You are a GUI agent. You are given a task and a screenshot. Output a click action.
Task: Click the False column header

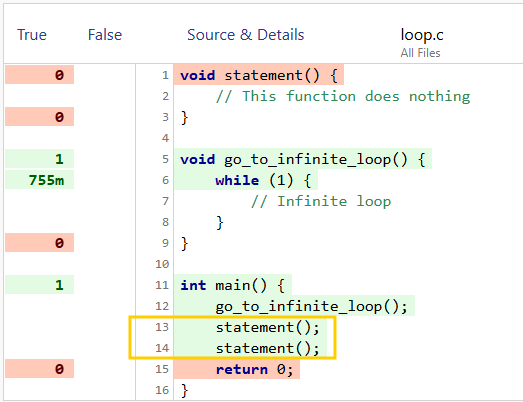tap(105, 35)
